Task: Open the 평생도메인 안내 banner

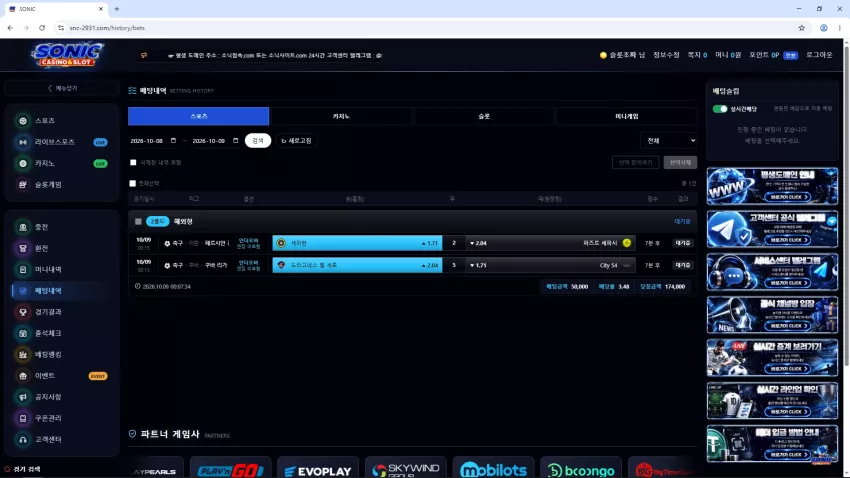Action: [772, 186]
